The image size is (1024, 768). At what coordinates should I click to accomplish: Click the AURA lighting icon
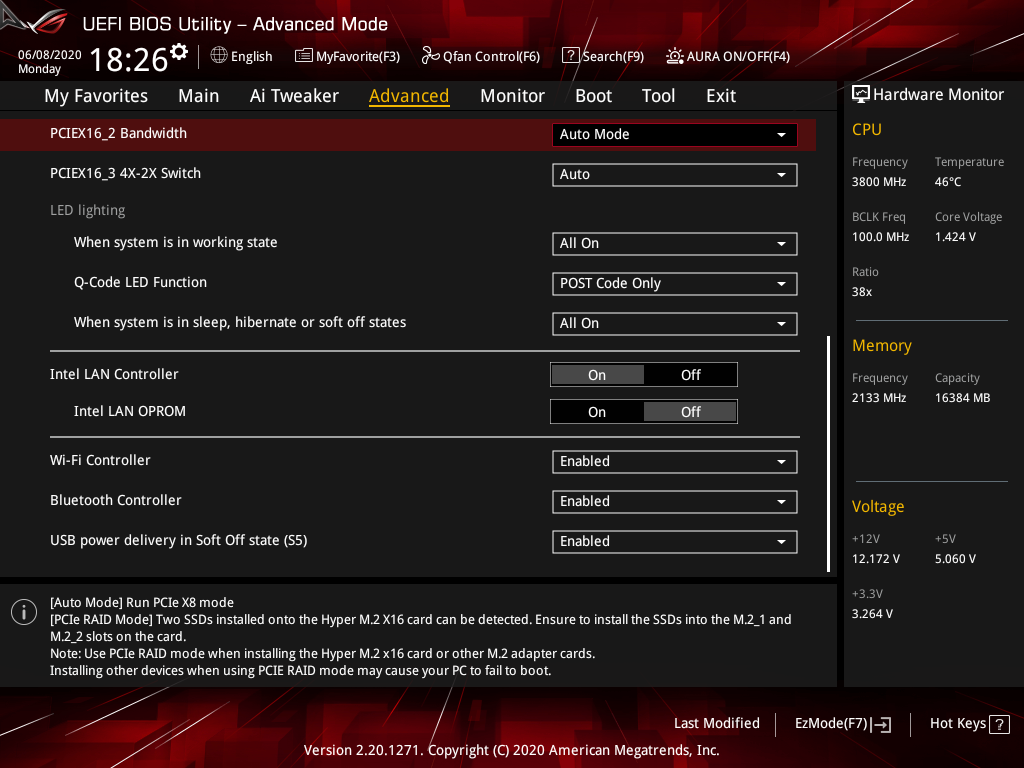click(x=675, y=56)
